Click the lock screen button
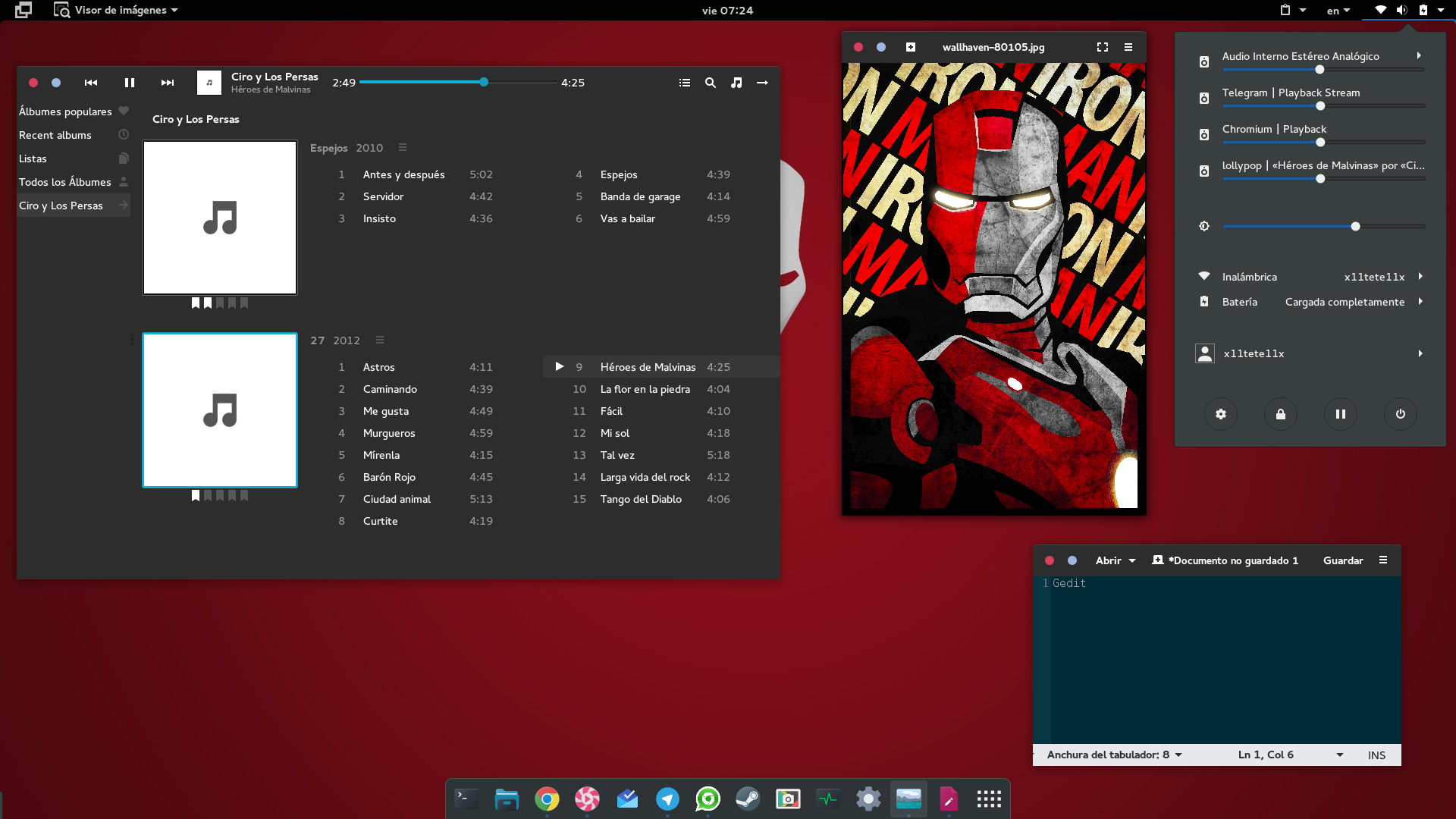 [x=1281, y=414]
